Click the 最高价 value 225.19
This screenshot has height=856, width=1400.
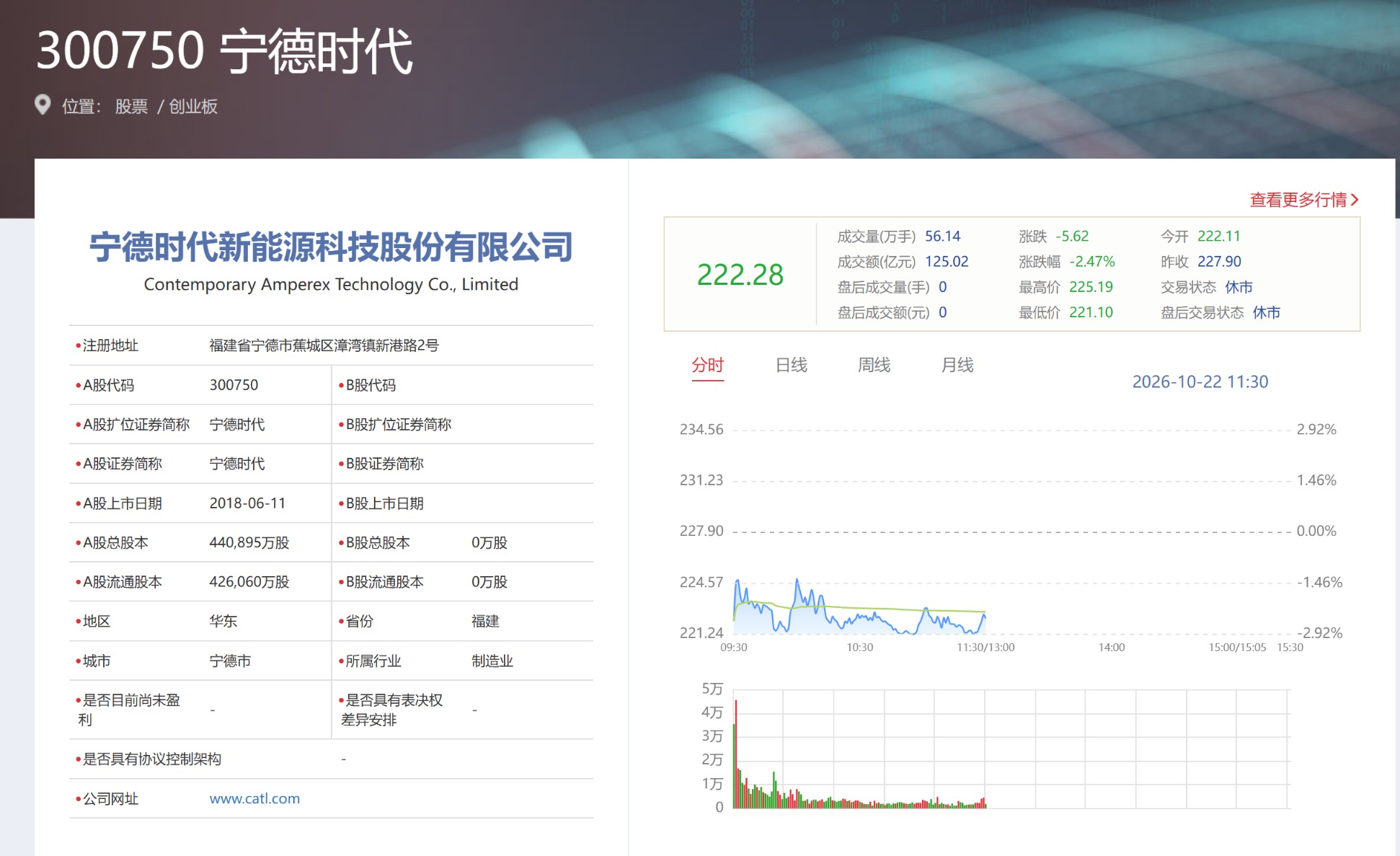point(1091,287)
